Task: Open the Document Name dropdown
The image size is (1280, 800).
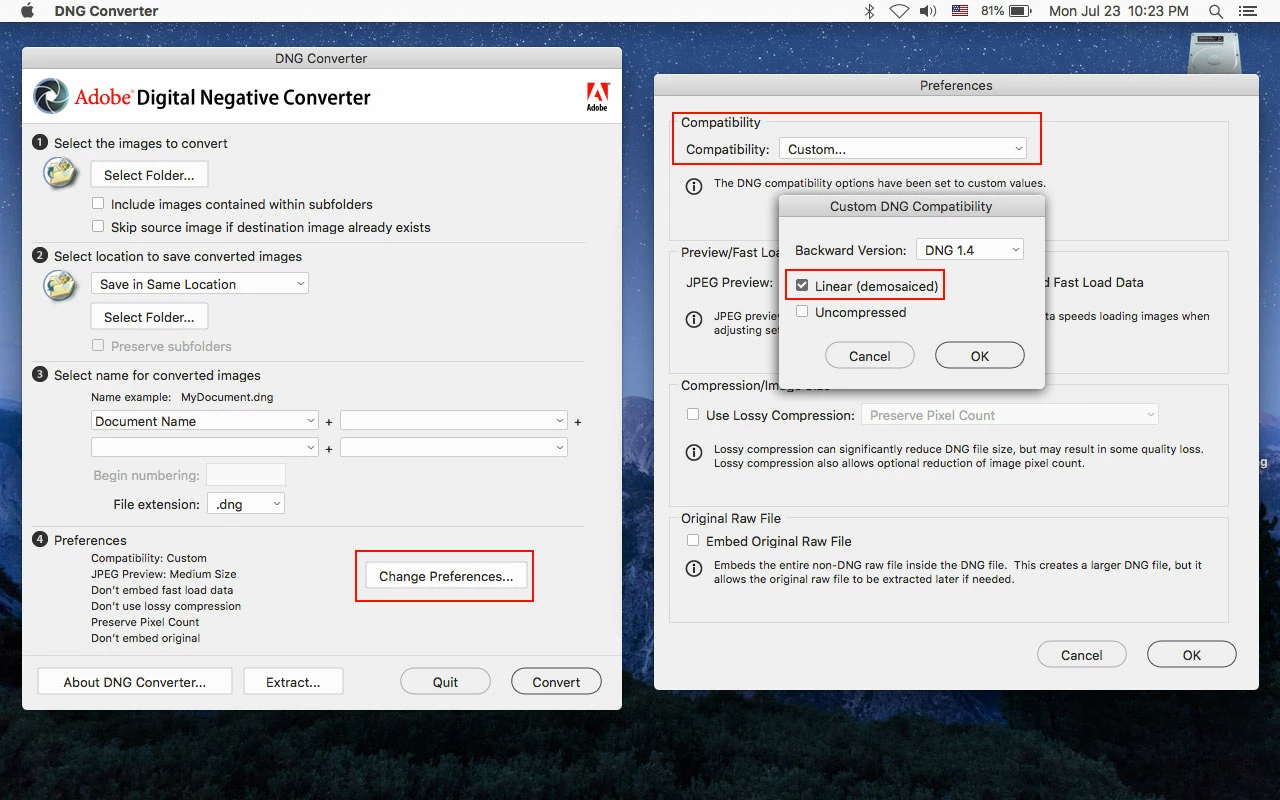Action: (x=205, y=421)
